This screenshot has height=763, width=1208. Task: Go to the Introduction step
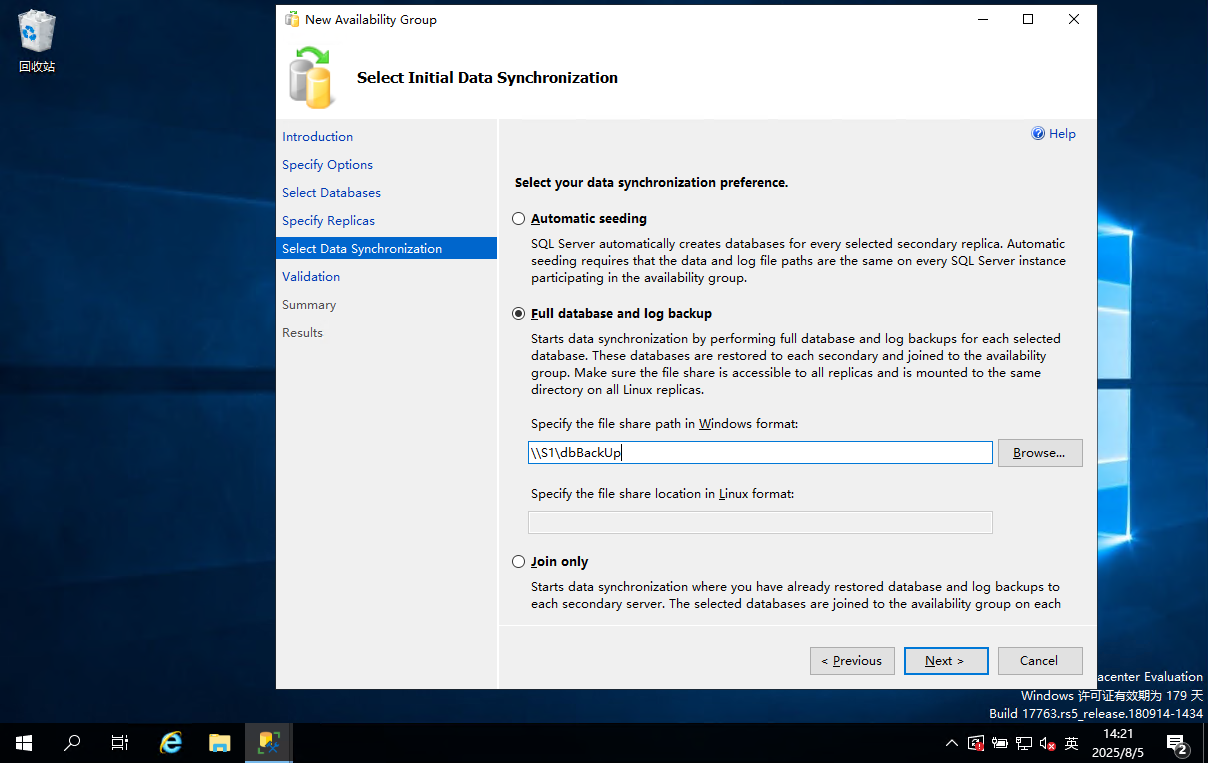click(x=317, y=136)
